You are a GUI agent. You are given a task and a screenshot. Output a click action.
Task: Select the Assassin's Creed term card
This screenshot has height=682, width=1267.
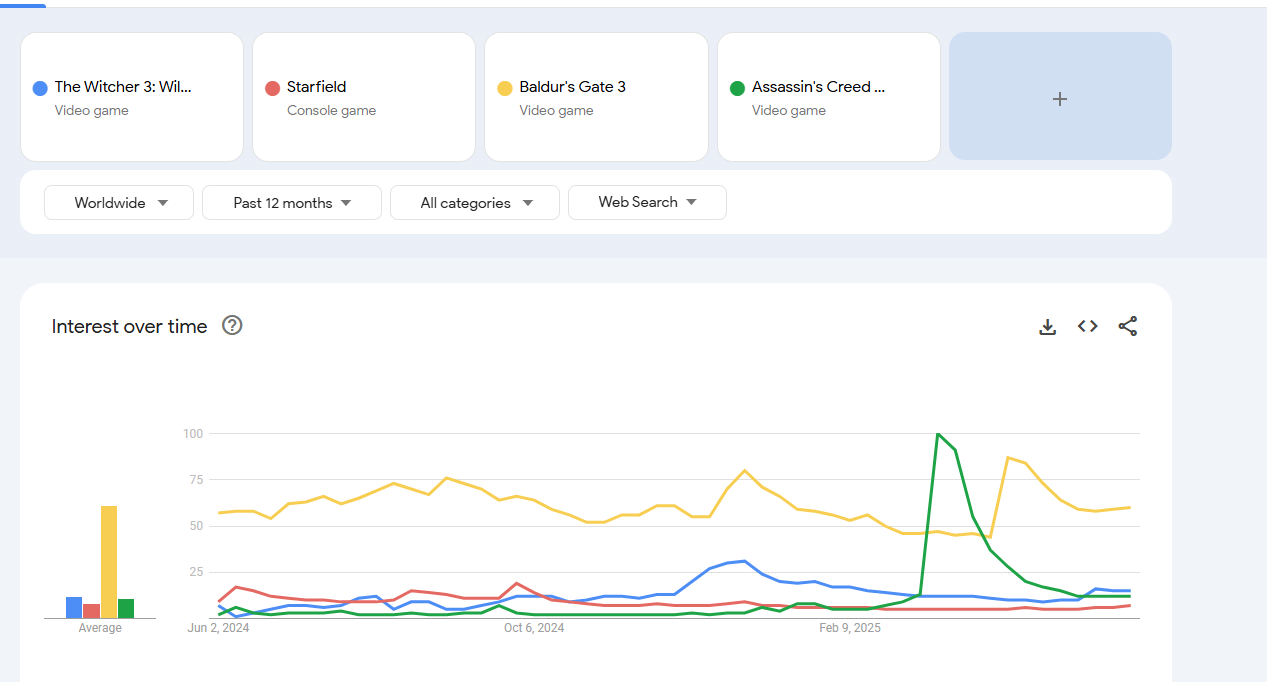pyautogui.click(x=829, y=97)
